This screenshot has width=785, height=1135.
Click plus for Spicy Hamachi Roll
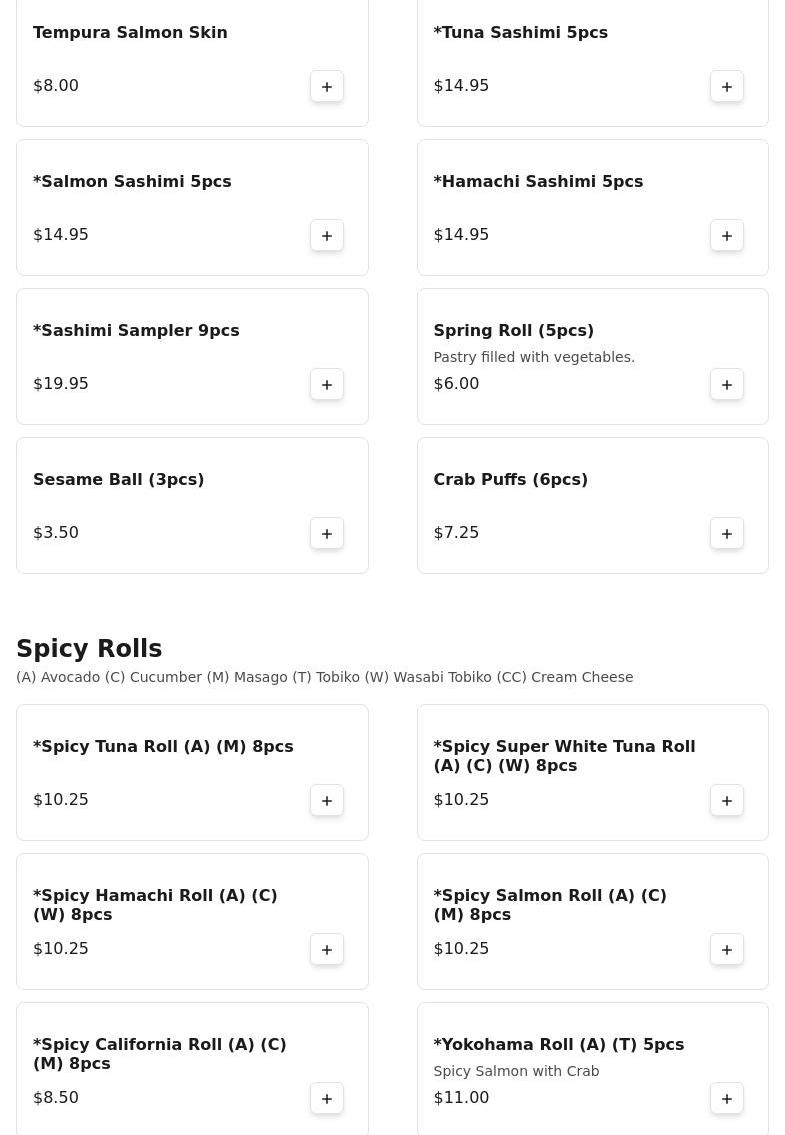click(327, 949)
